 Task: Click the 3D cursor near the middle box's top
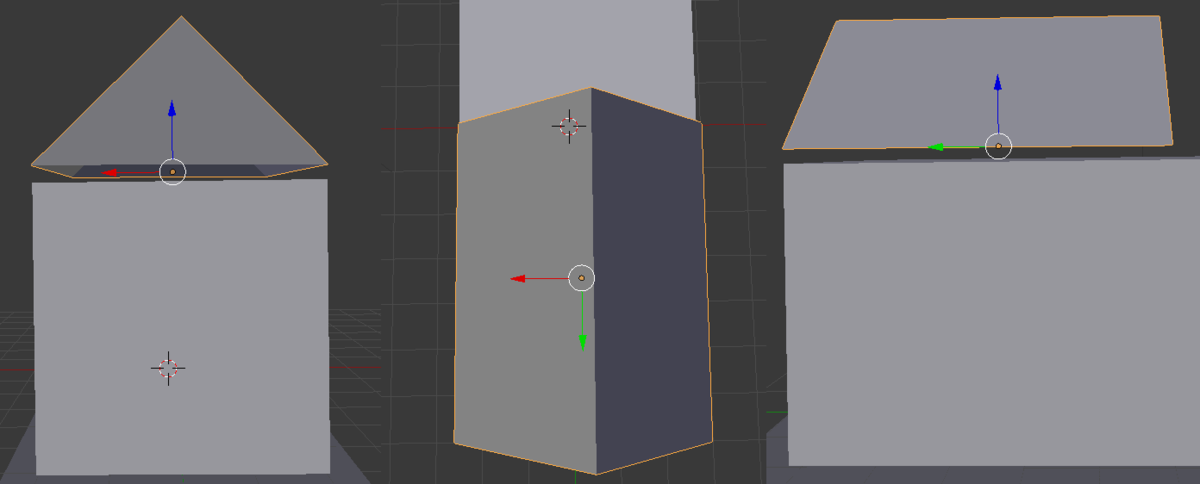click(568, 125)
